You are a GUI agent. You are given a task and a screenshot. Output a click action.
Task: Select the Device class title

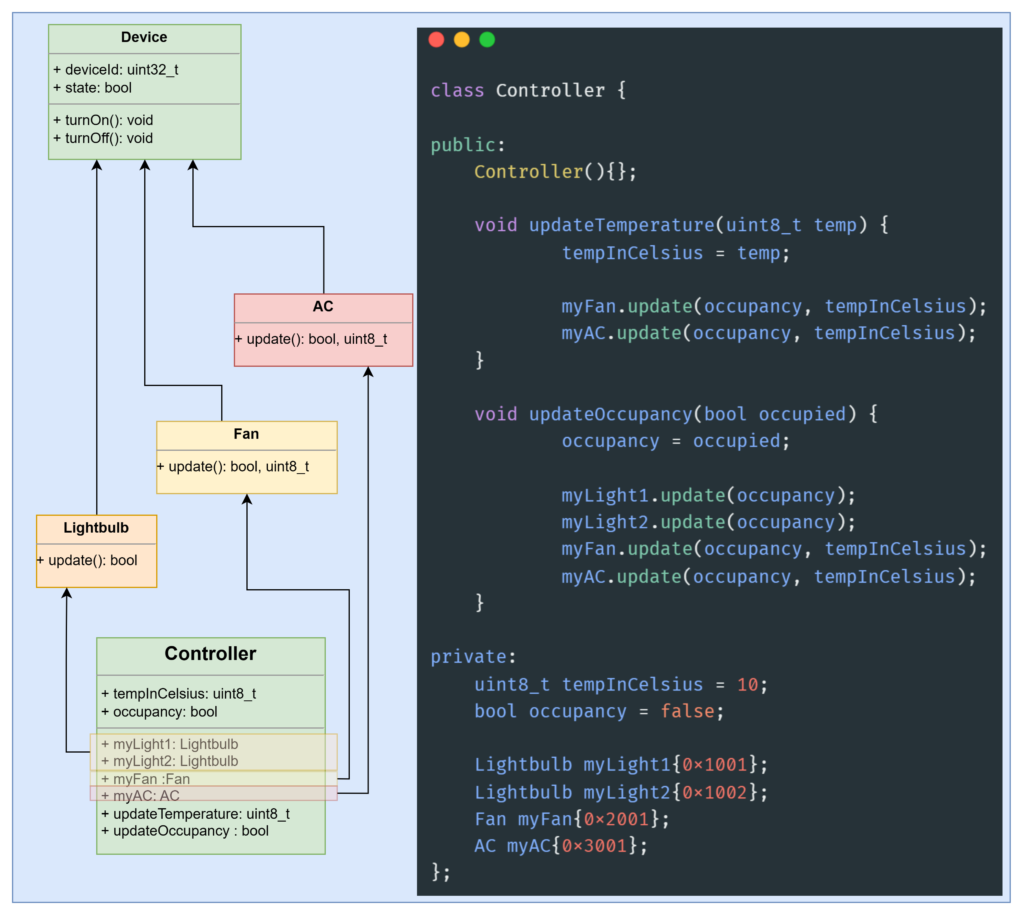144,37
